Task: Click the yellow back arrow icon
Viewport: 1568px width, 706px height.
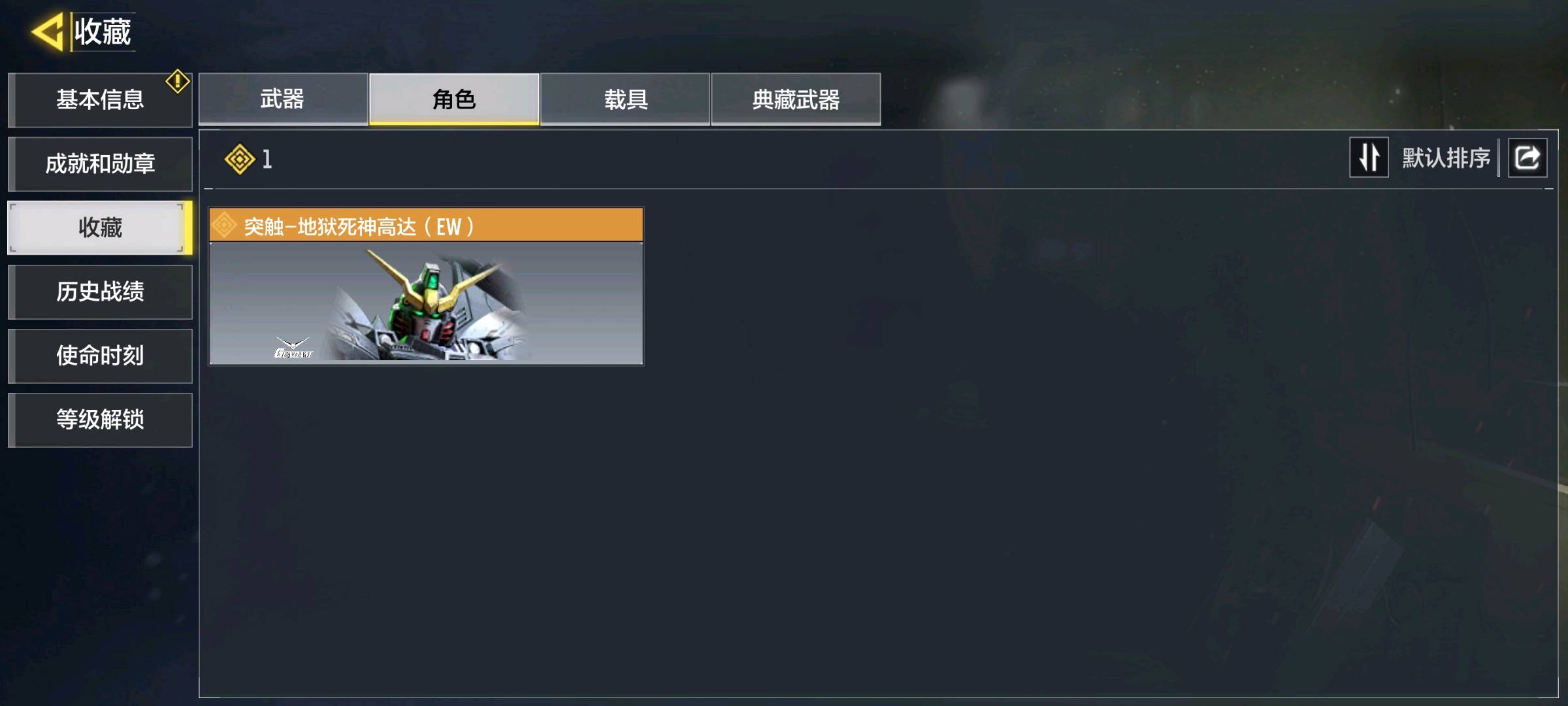Action: [47, 31]
